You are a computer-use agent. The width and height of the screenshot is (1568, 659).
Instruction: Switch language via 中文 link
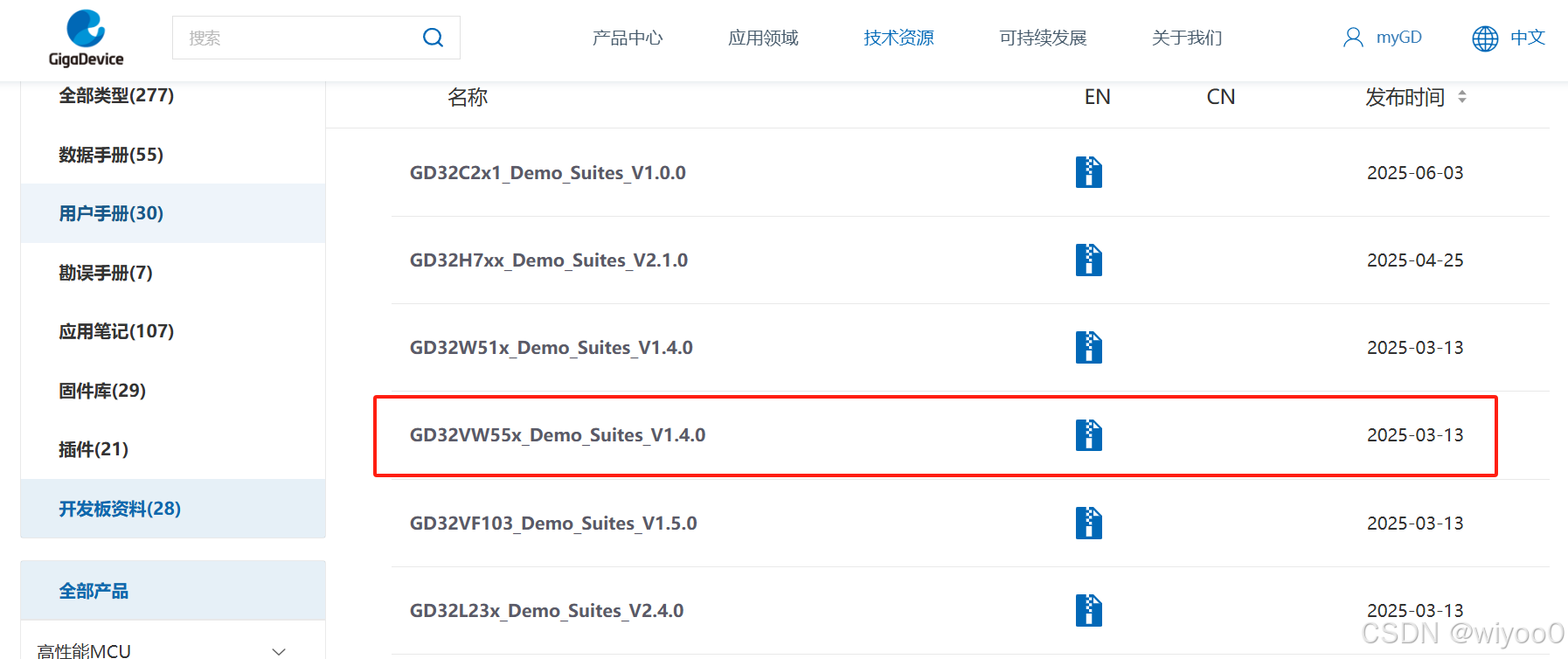(x=1528, y=38)
